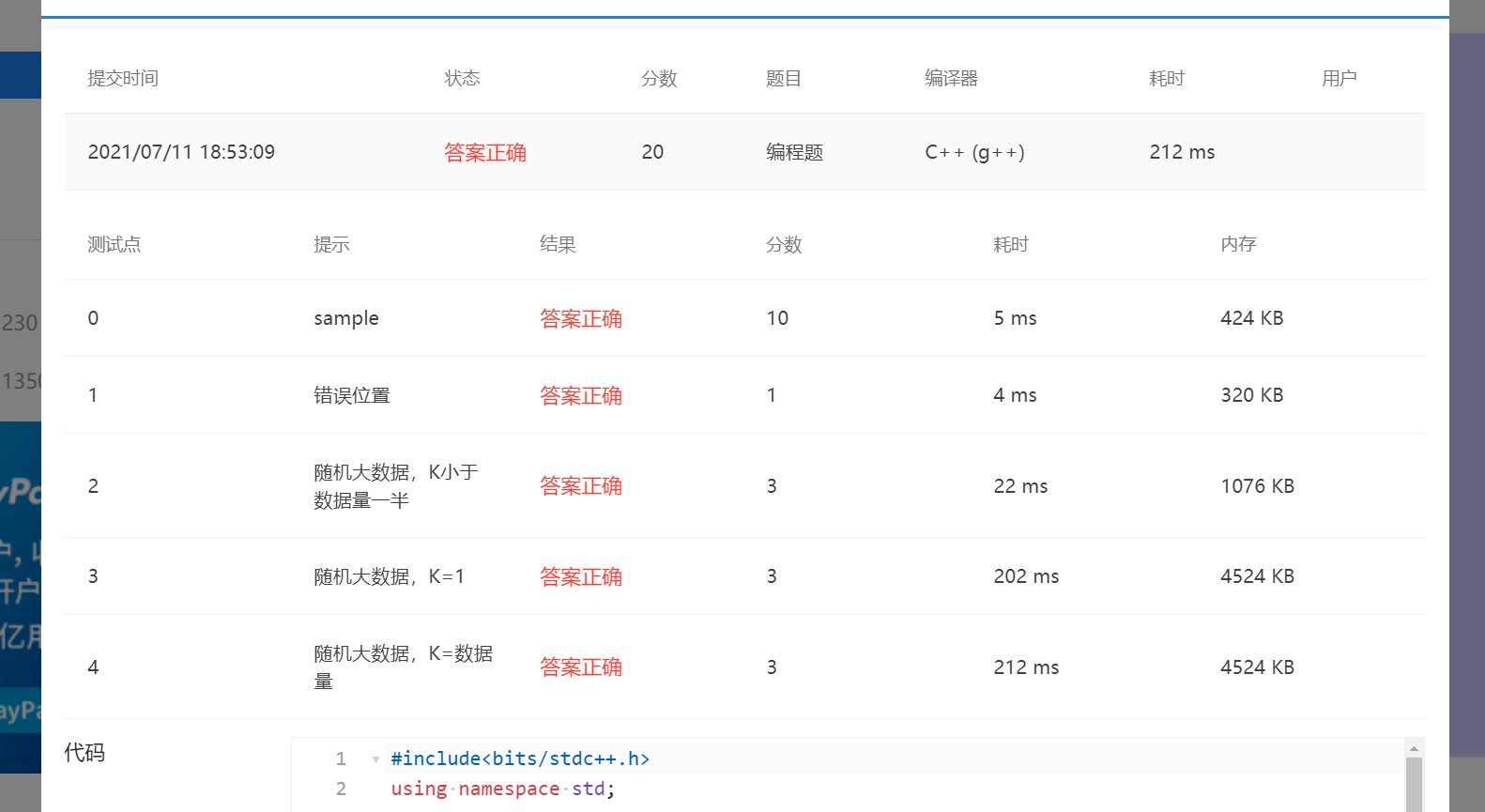Click the 1076 KB memory value

click(1257, 486)
